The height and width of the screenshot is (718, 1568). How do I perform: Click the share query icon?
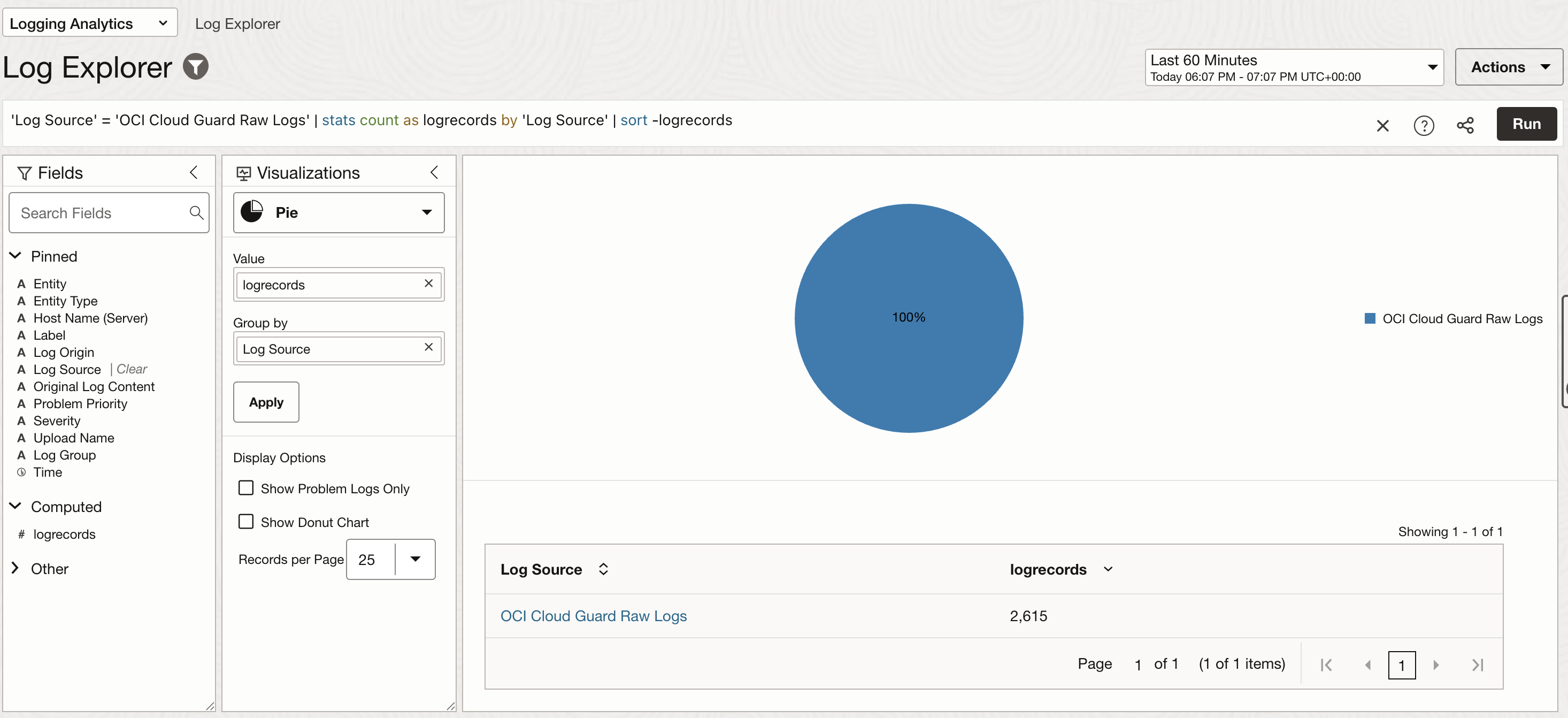coord(1465,125)
